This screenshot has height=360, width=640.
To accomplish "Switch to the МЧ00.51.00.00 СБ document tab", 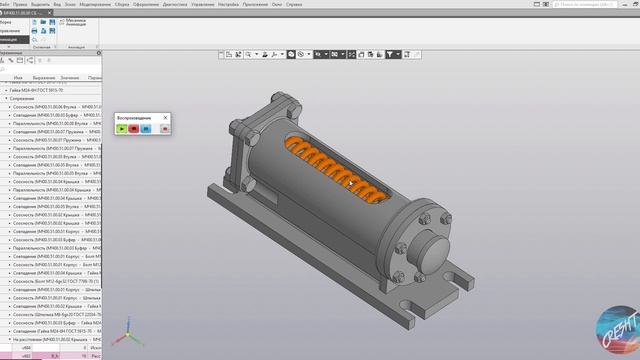I will [x=22, y=13].
